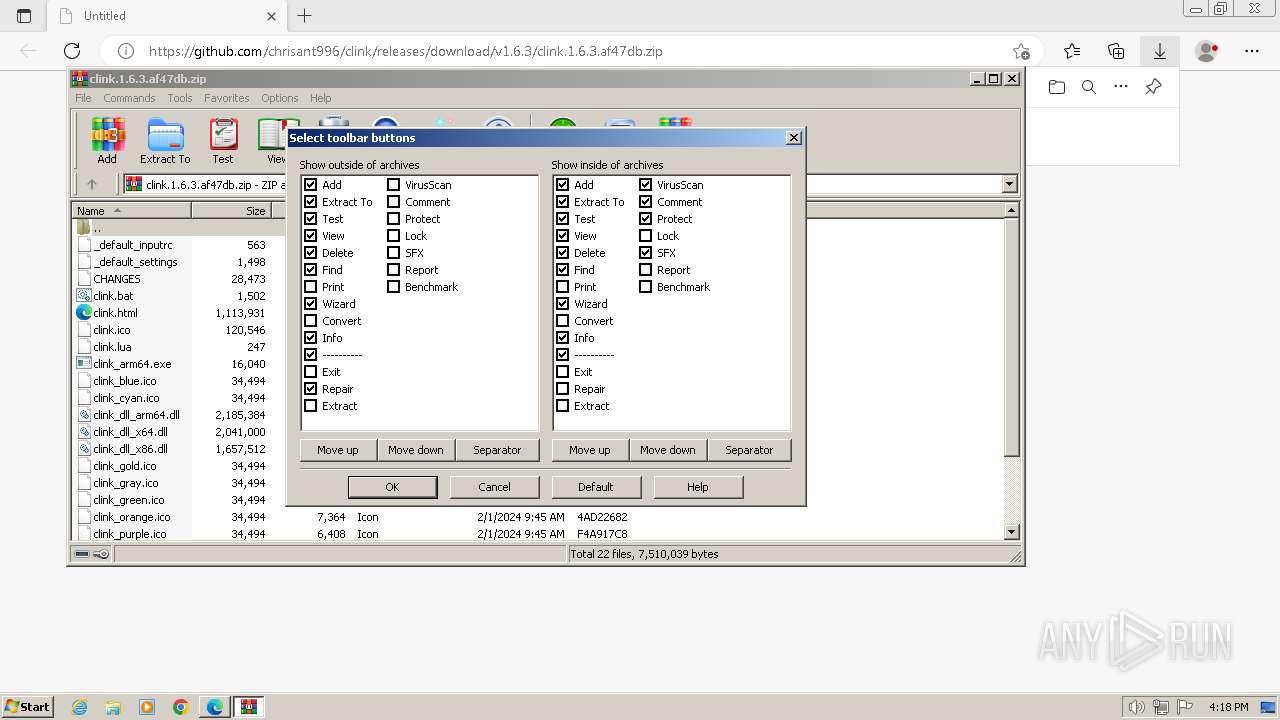The height and width of the screenshot is (720, 1280).
Task: Click Move down for inside archives list
Action: pos(668,450)
